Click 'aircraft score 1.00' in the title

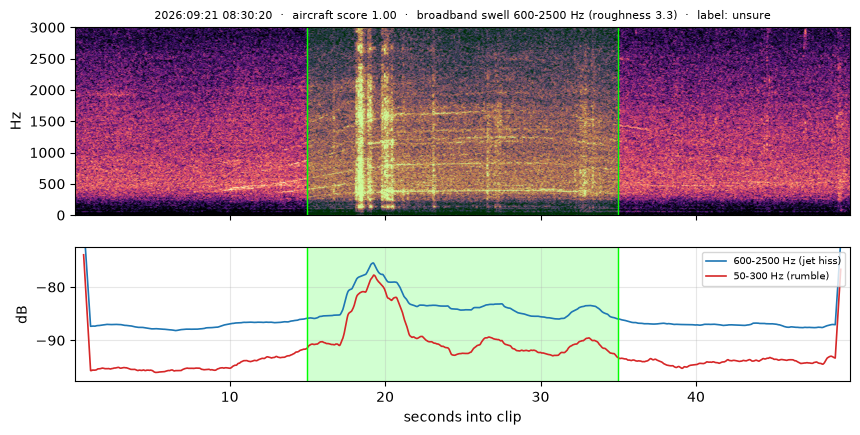[x=344, y=15]
